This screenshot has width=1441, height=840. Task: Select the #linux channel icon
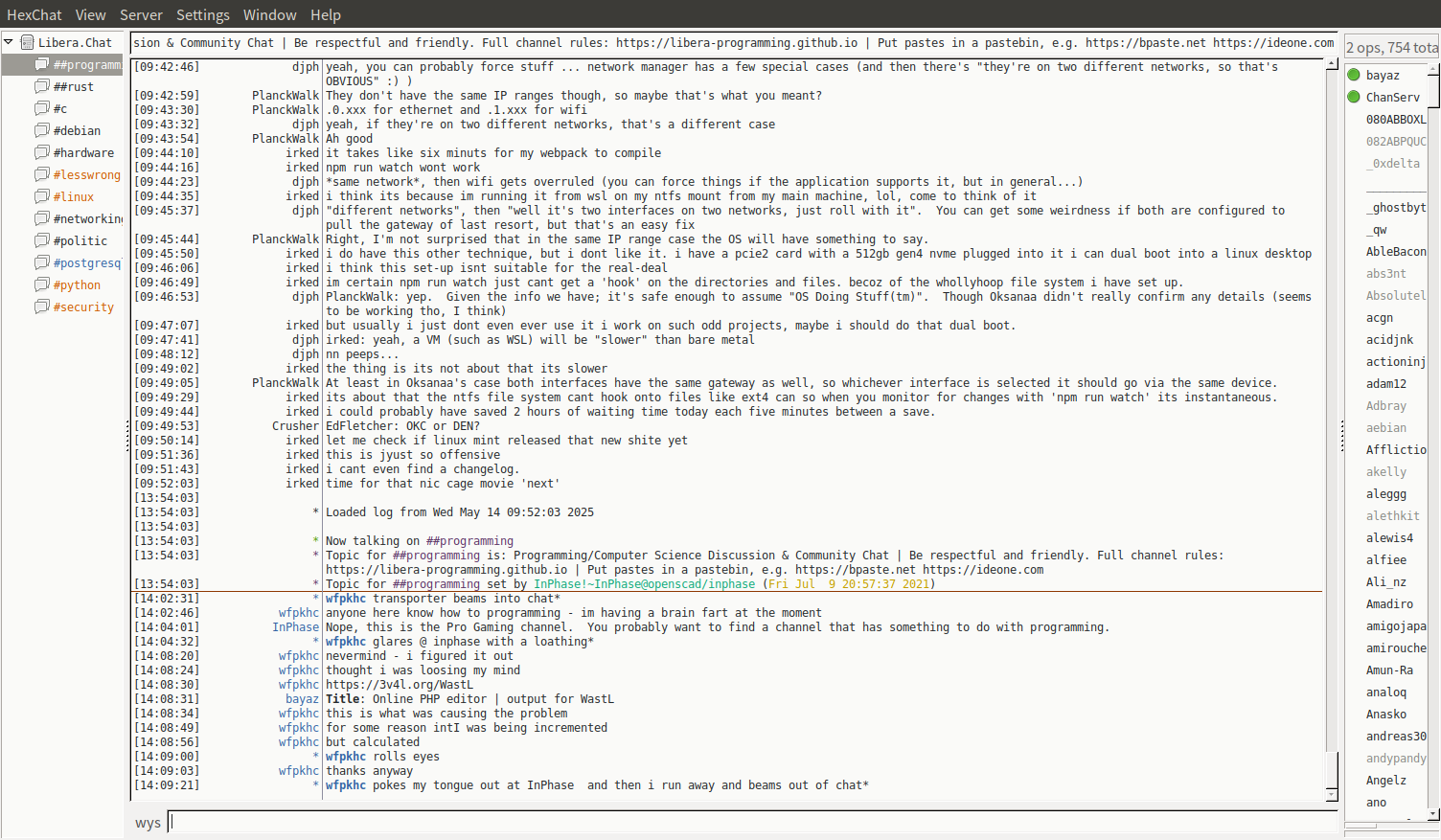41,196
